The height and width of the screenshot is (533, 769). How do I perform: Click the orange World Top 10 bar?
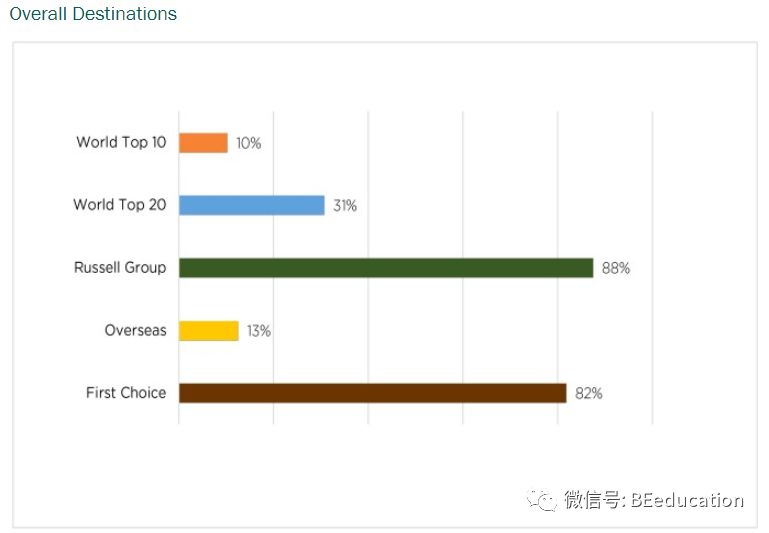203,143
